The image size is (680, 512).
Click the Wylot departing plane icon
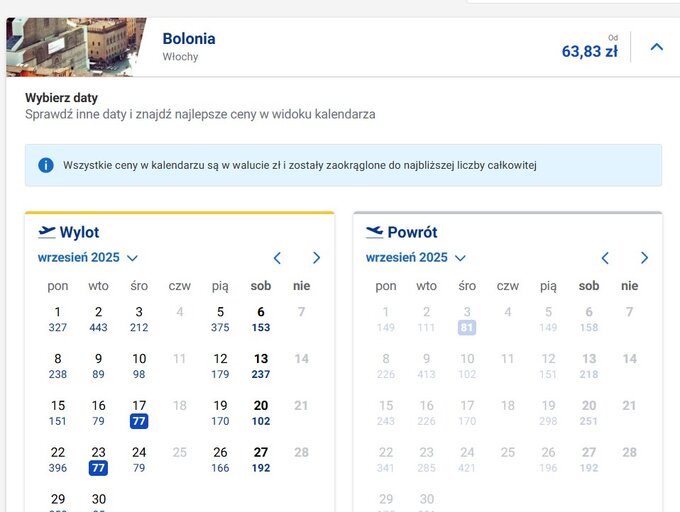pos(47,232)
